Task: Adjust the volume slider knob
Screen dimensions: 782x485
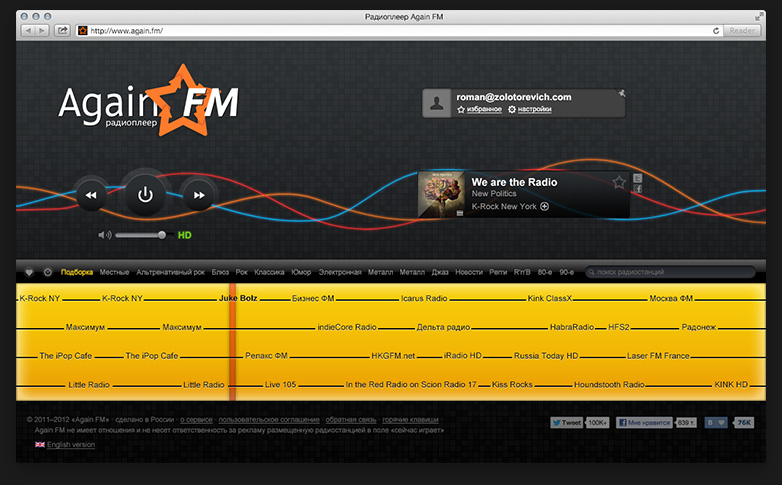Action: point(162,235)
